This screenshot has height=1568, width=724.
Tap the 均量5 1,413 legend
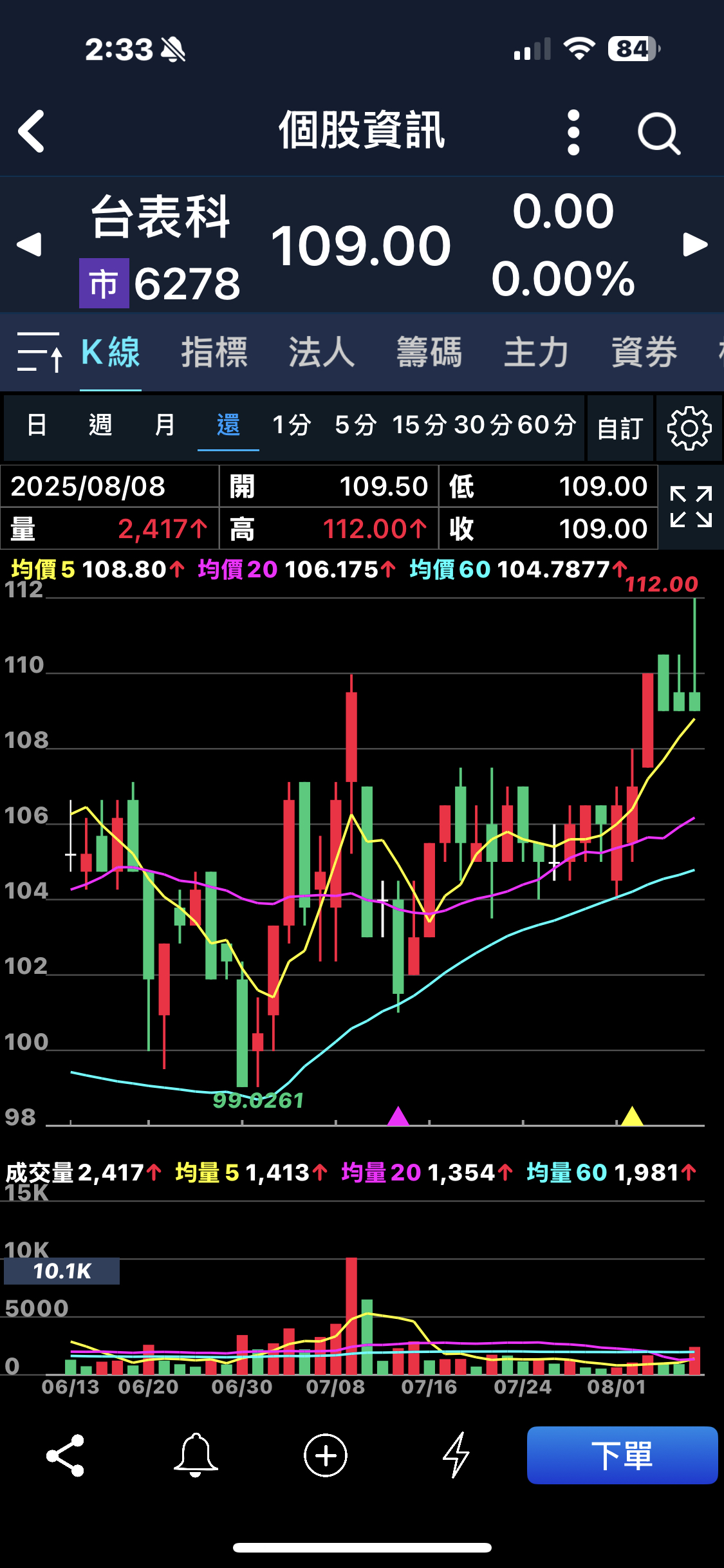[x=251, y=1173]
